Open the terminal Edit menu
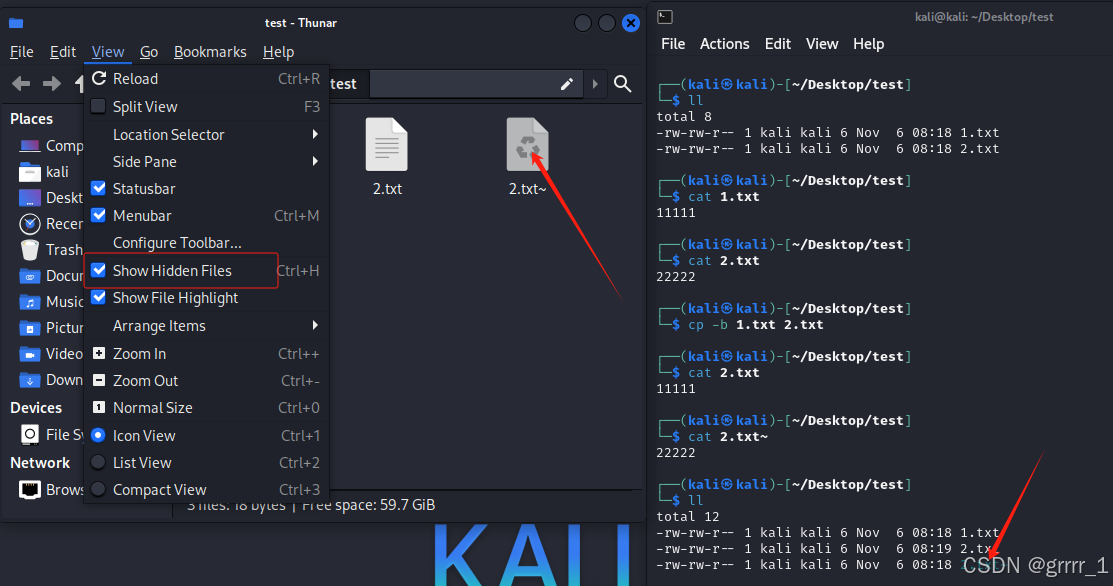Screen dimensions: 1113x586 [x=778, y=44]
